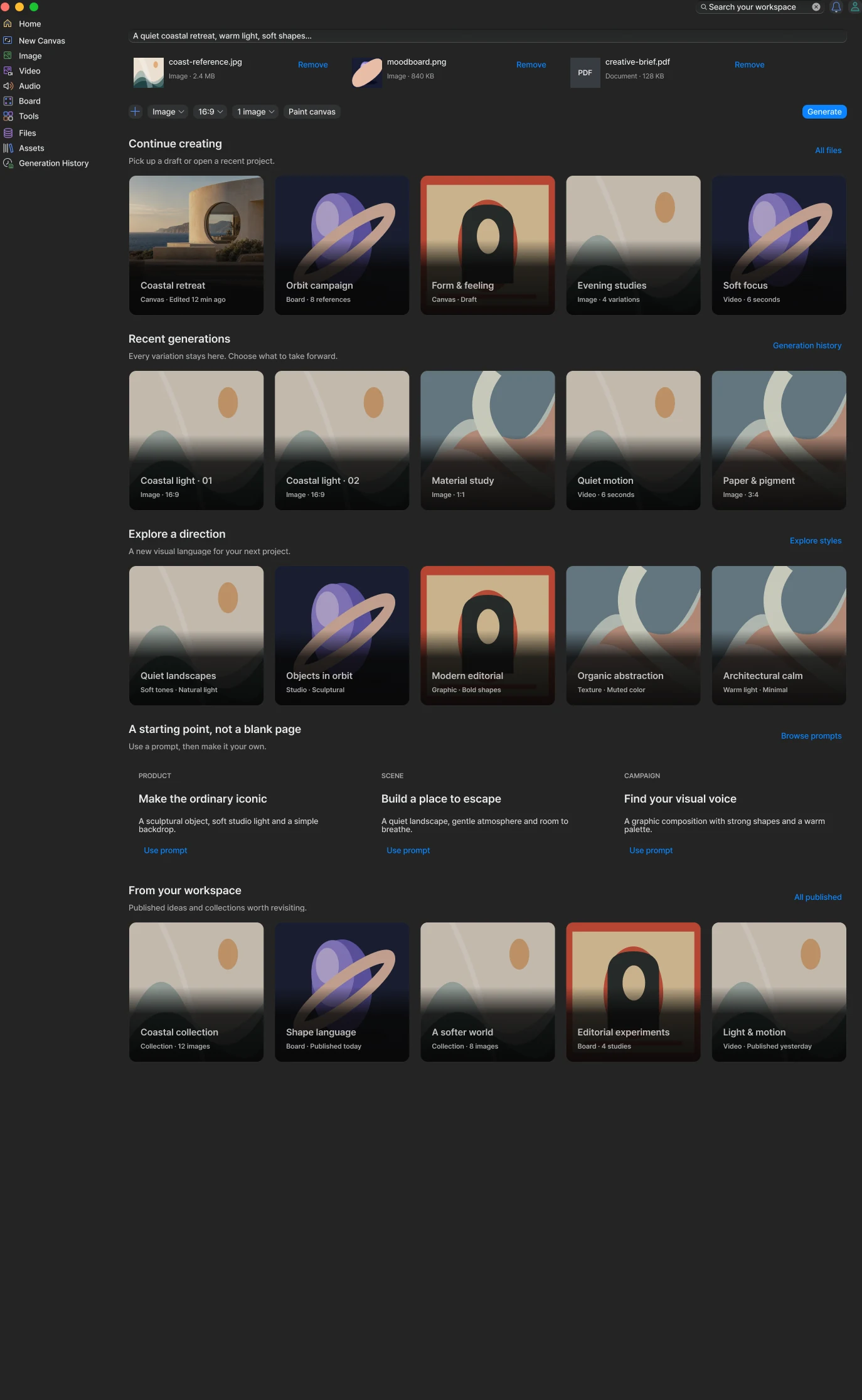Open the Video sidebar icon
Viewport: 862px width, 1400px height.
[8, 71]
